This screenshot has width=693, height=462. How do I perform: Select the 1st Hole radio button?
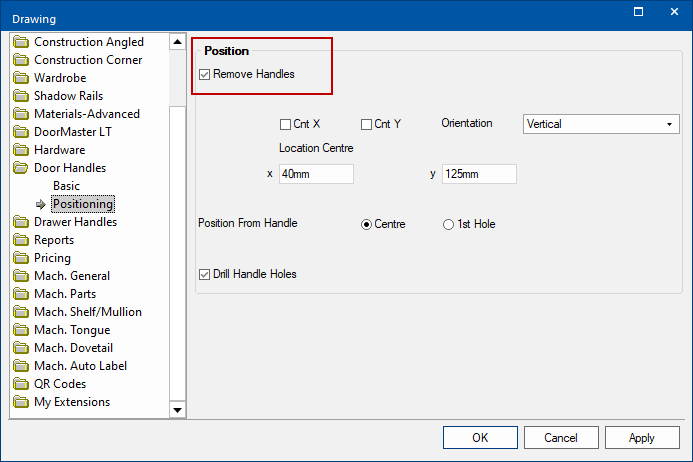(448, 225)
